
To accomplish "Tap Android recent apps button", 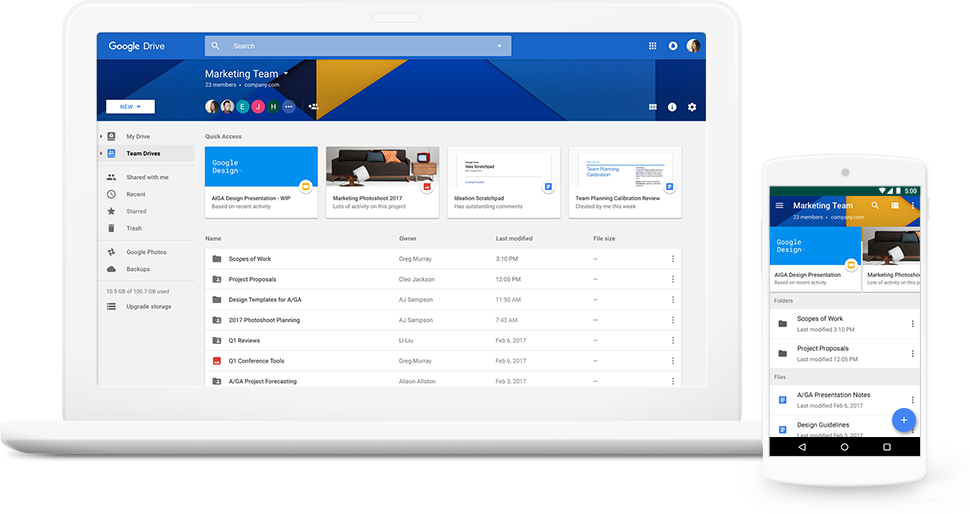I will pos(886,447).
